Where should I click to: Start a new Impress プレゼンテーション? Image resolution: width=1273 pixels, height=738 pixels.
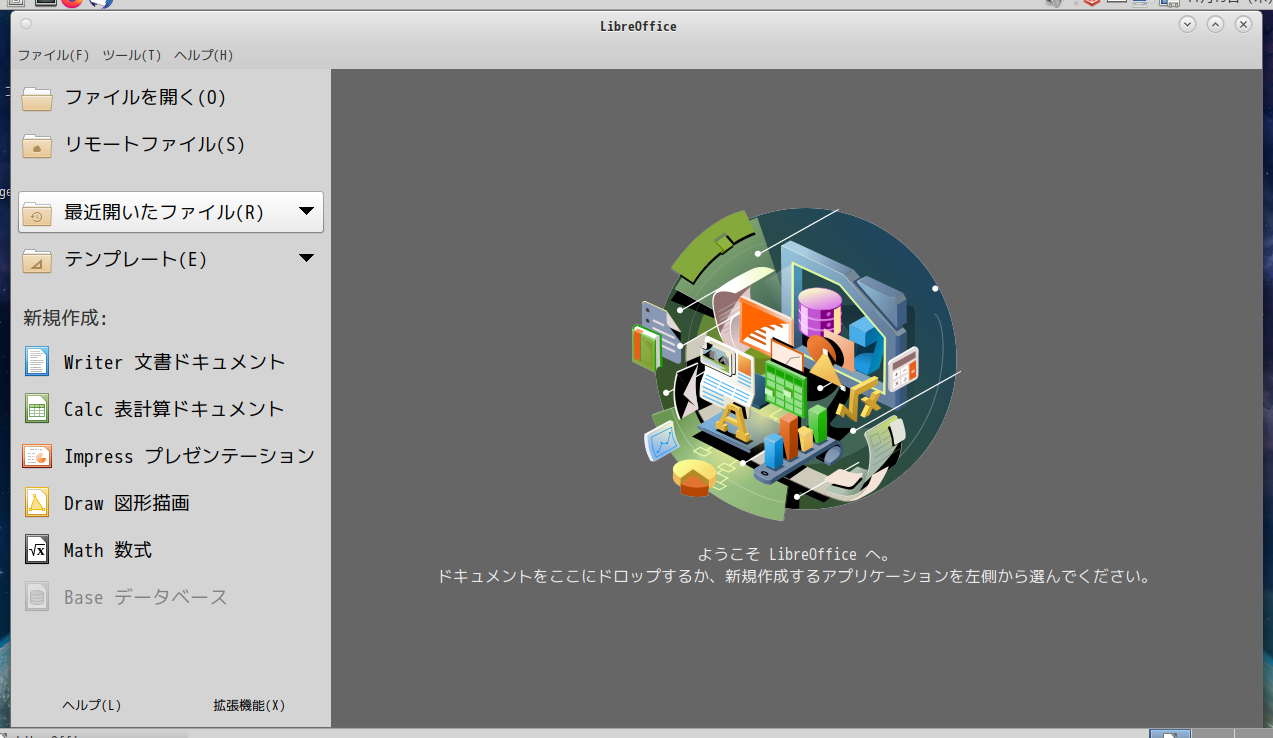[170, 456]
